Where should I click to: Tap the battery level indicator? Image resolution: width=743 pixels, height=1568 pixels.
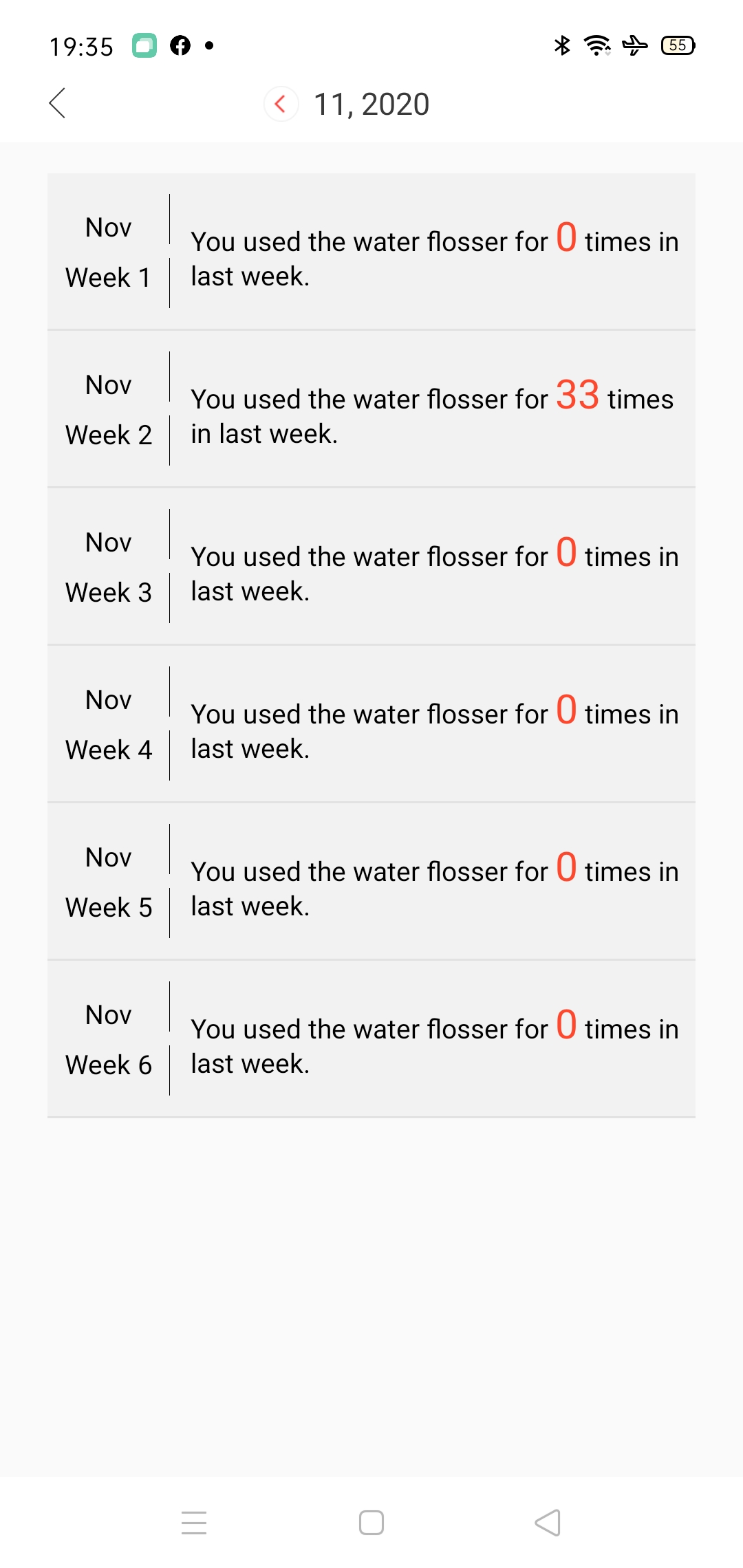pos(678,45)
